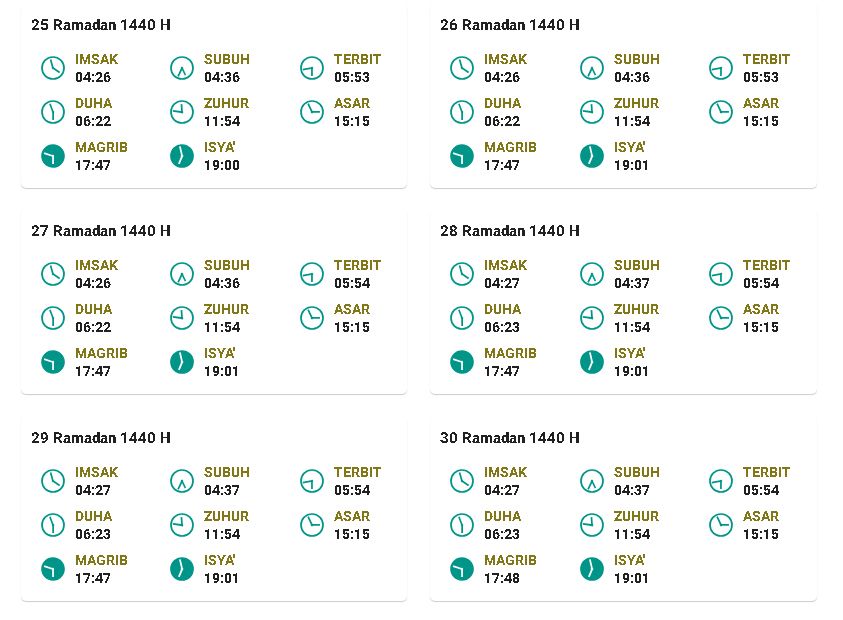Click the Terbit clock icon for 29 Ramadan
Viewport: 843px width, 620px height.
tap(312, 481)
